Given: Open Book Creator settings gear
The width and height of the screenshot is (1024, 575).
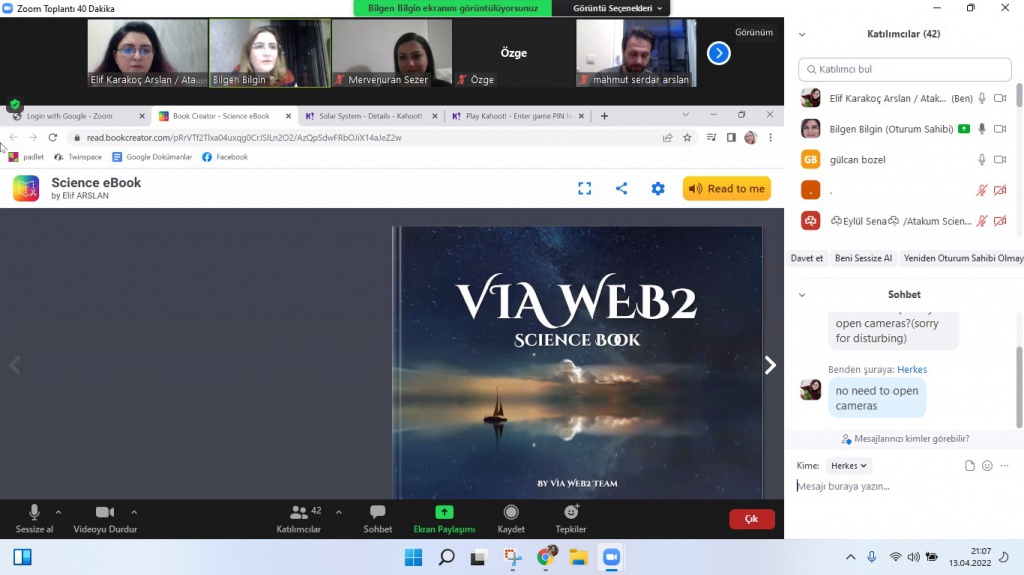Looking at the screenshot, I should (658, 188).
